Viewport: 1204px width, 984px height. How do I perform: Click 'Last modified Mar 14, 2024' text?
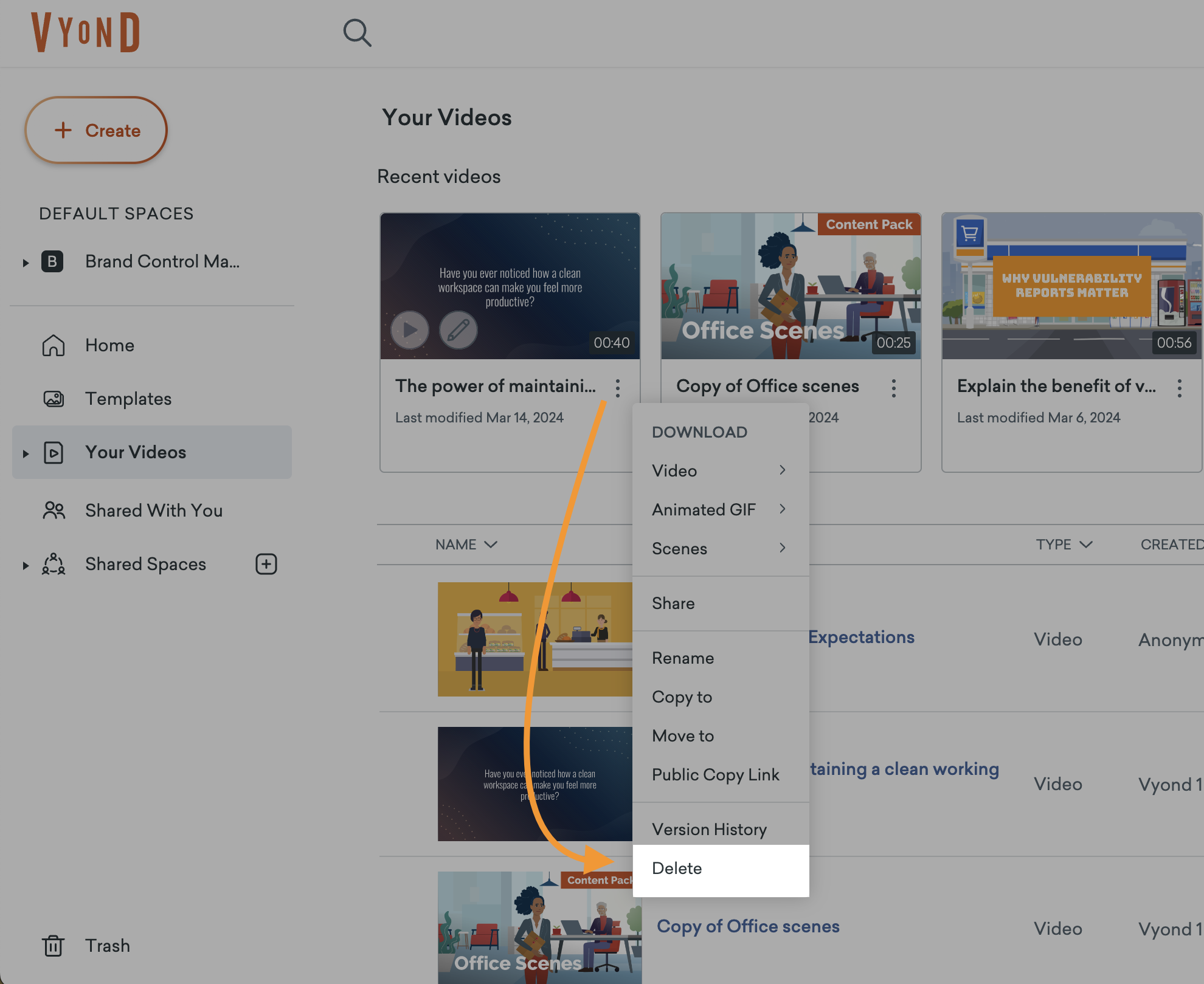click(479, 418)
